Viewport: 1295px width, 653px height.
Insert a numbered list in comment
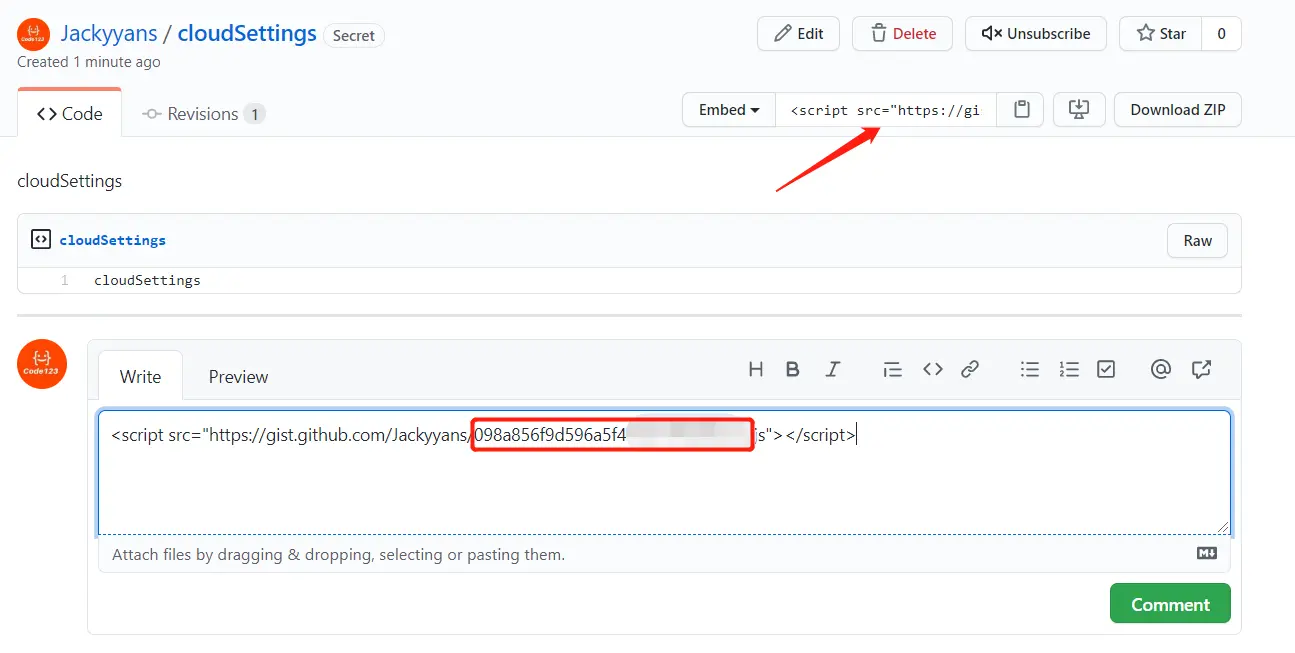pyautogui.click(x=1069, y=369)
